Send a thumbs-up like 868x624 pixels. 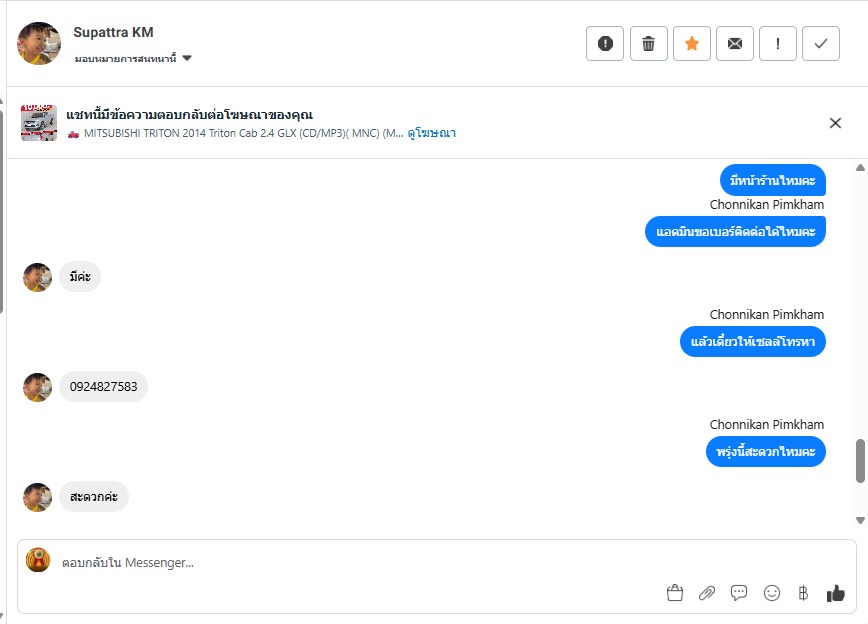(836, 593)
